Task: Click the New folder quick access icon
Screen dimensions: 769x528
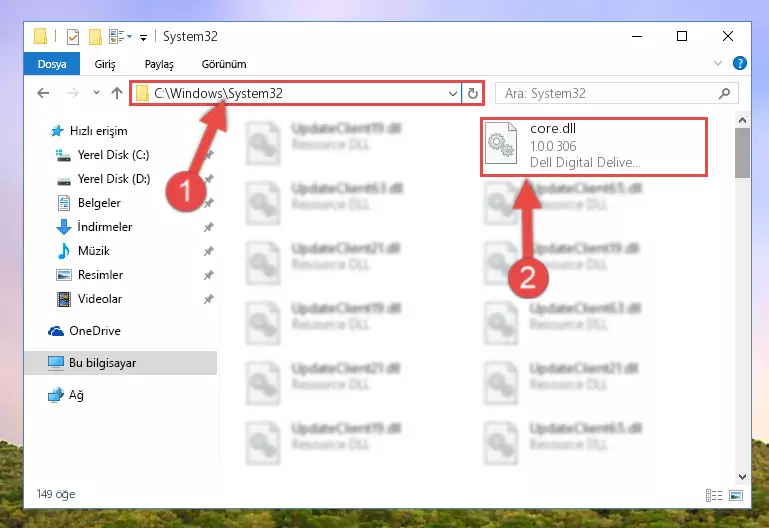Action: point(95,36)
